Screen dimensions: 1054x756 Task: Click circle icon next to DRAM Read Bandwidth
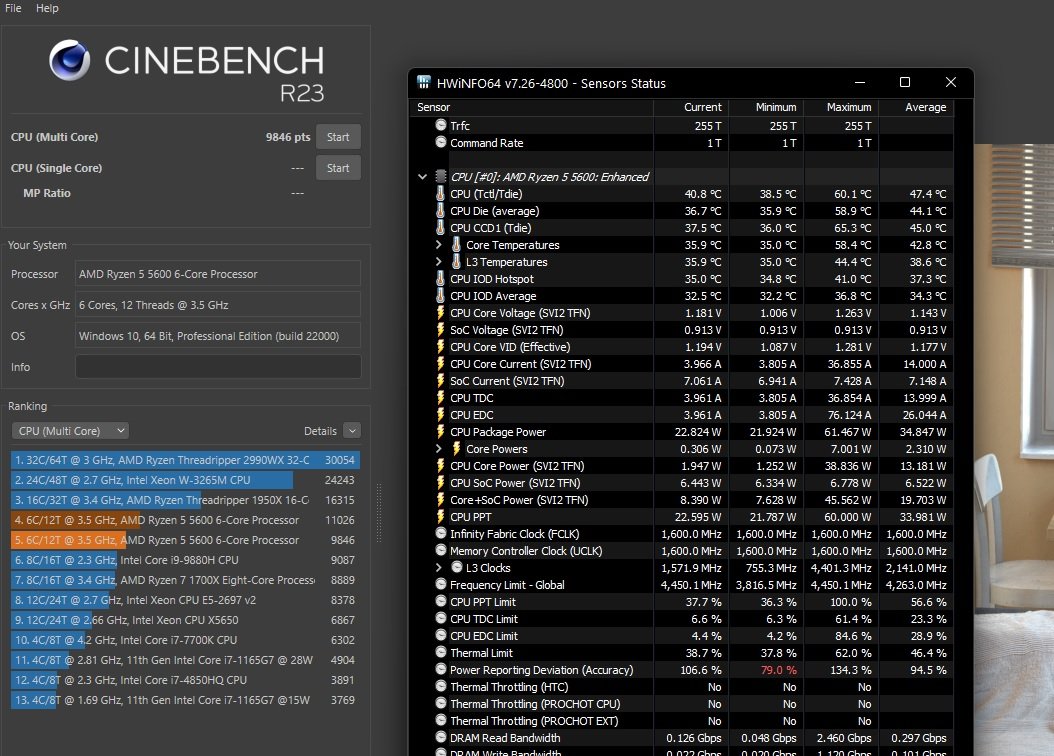pos(441,737)
